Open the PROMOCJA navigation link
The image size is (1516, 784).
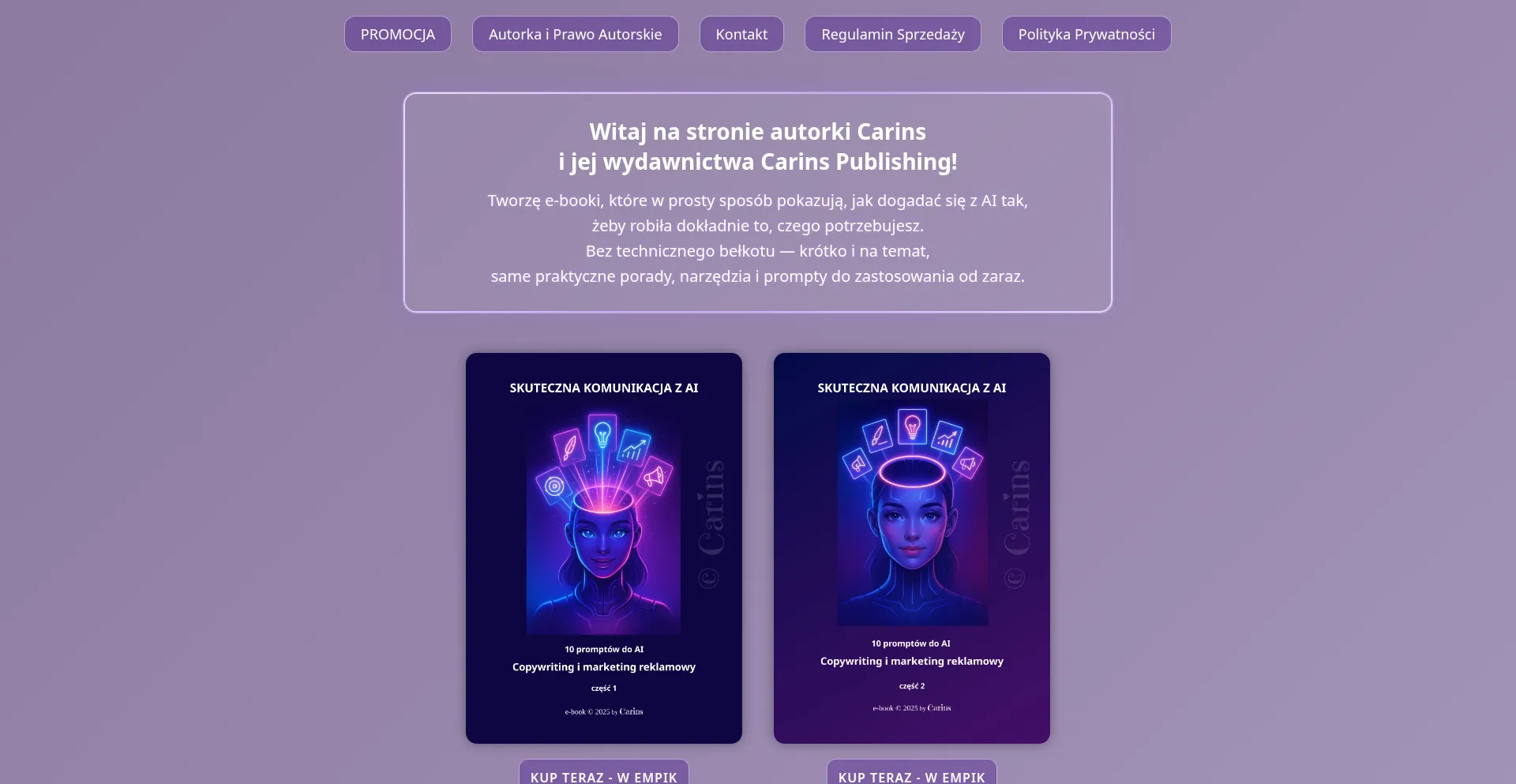coord(398,34)
